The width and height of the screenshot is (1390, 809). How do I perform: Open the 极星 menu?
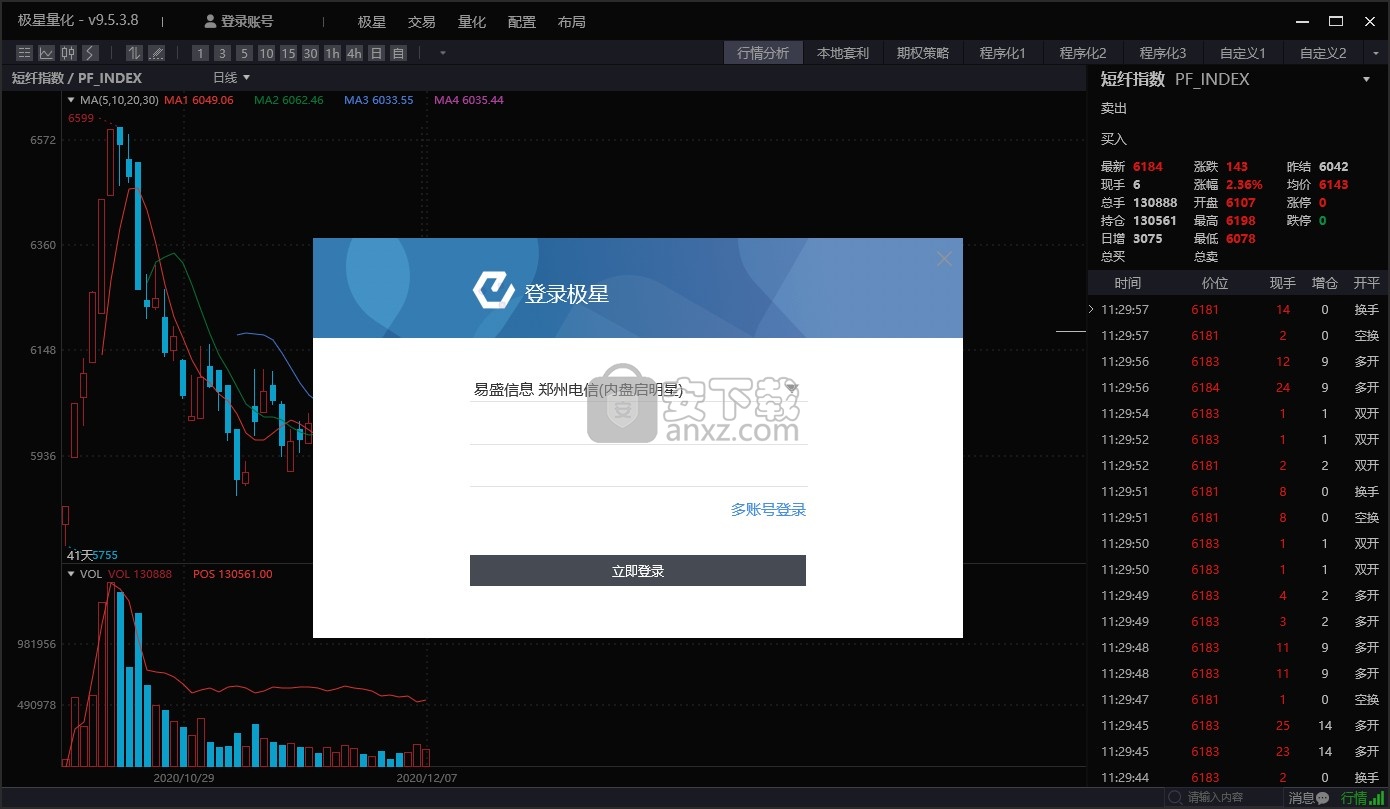(372, 21)
